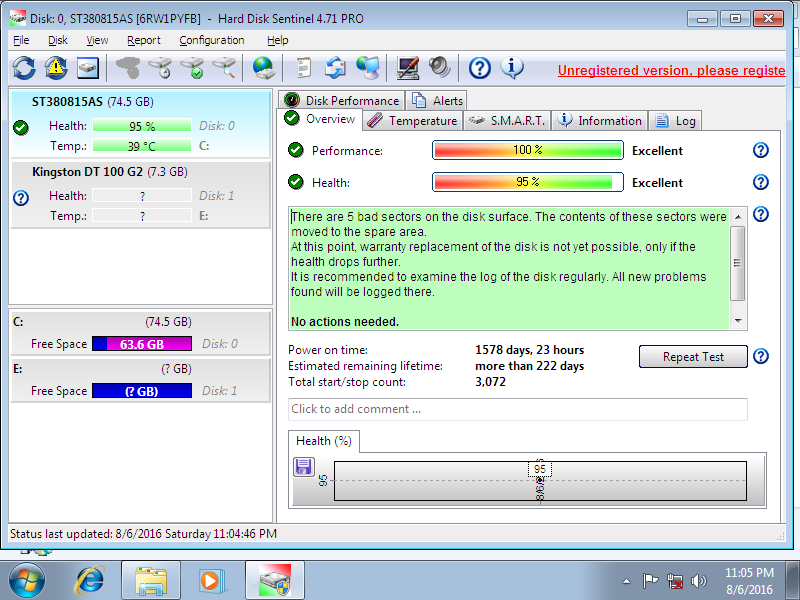
Task: Click help icon next to Health bar
Action: (761, 182)
